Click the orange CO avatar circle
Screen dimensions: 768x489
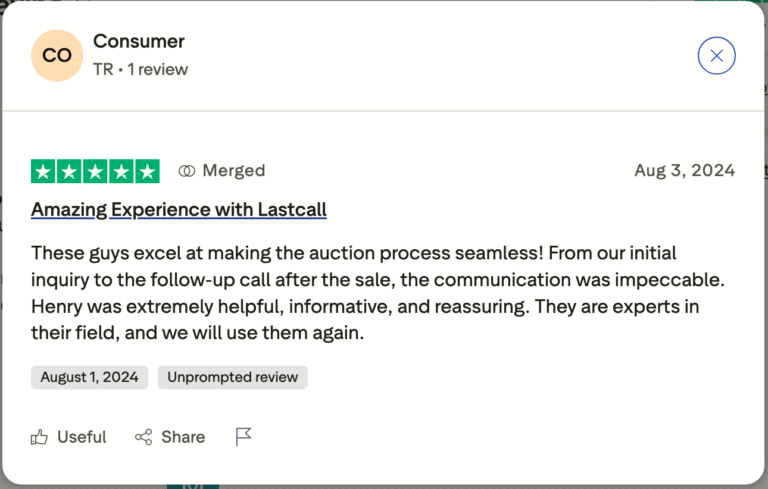tap(57, 56)
